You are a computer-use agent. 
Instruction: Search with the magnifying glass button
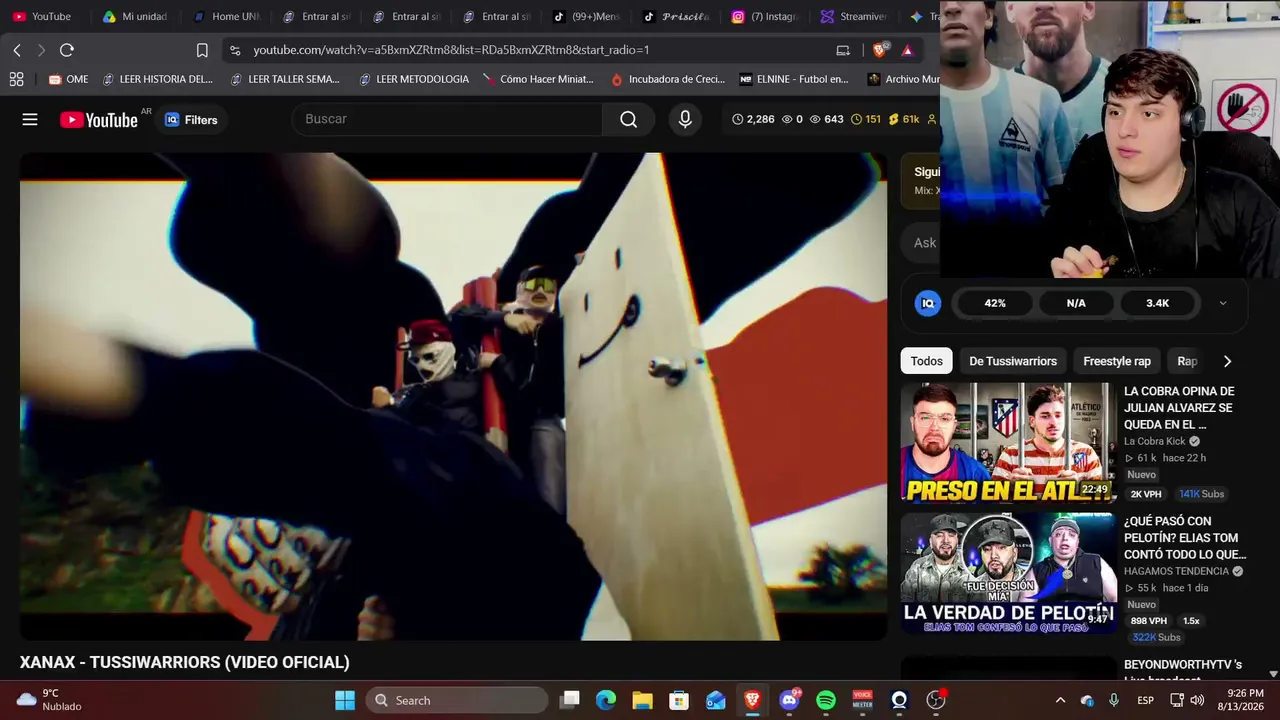[628, 120]
